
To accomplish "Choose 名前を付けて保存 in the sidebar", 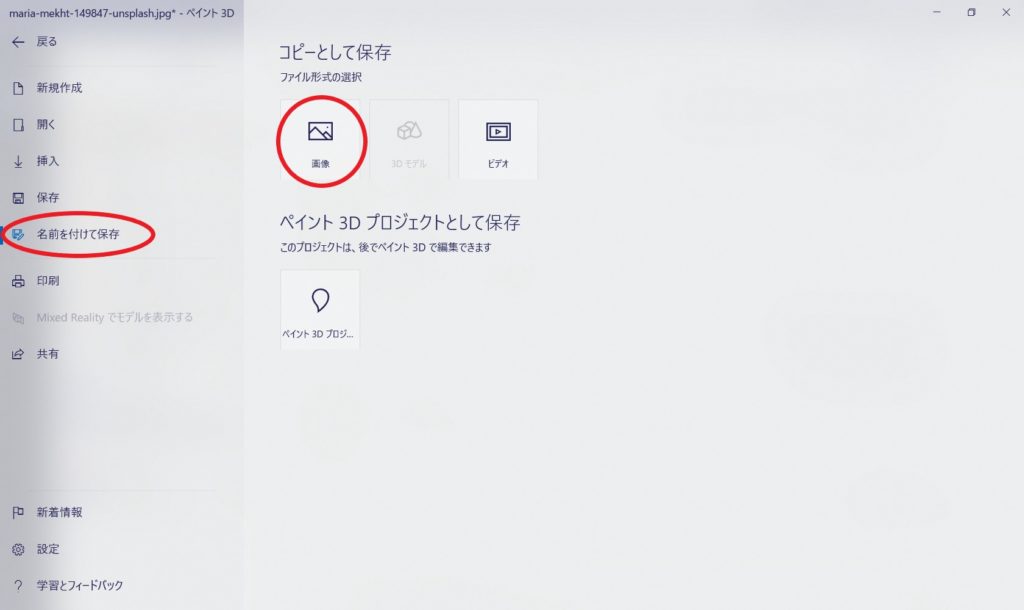I will pos(65,234).
